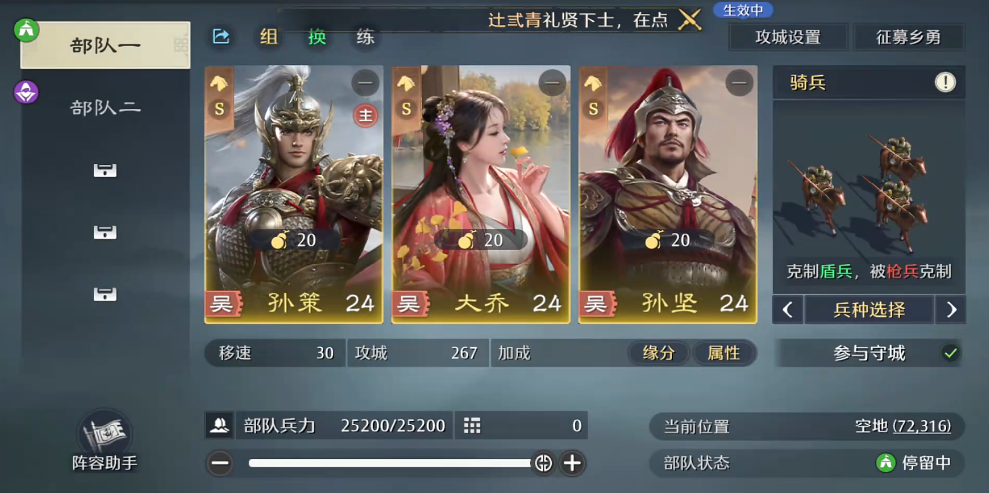Toggle the 参与守城 checkmark
This screenshot has height=493, width=989.
[x=950, y=354]
